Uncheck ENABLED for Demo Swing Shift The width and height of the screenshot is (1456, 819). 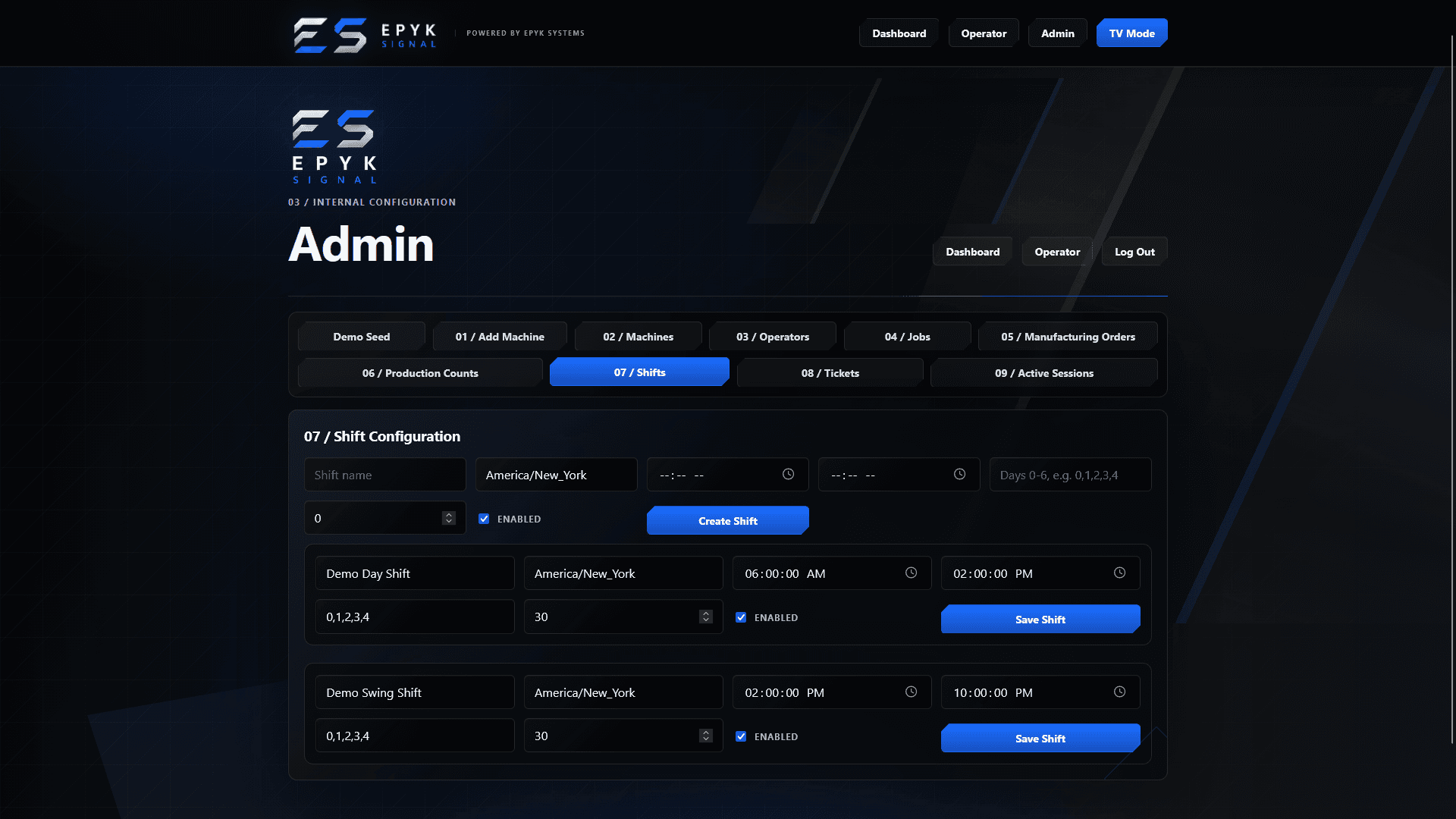point(741,736)
